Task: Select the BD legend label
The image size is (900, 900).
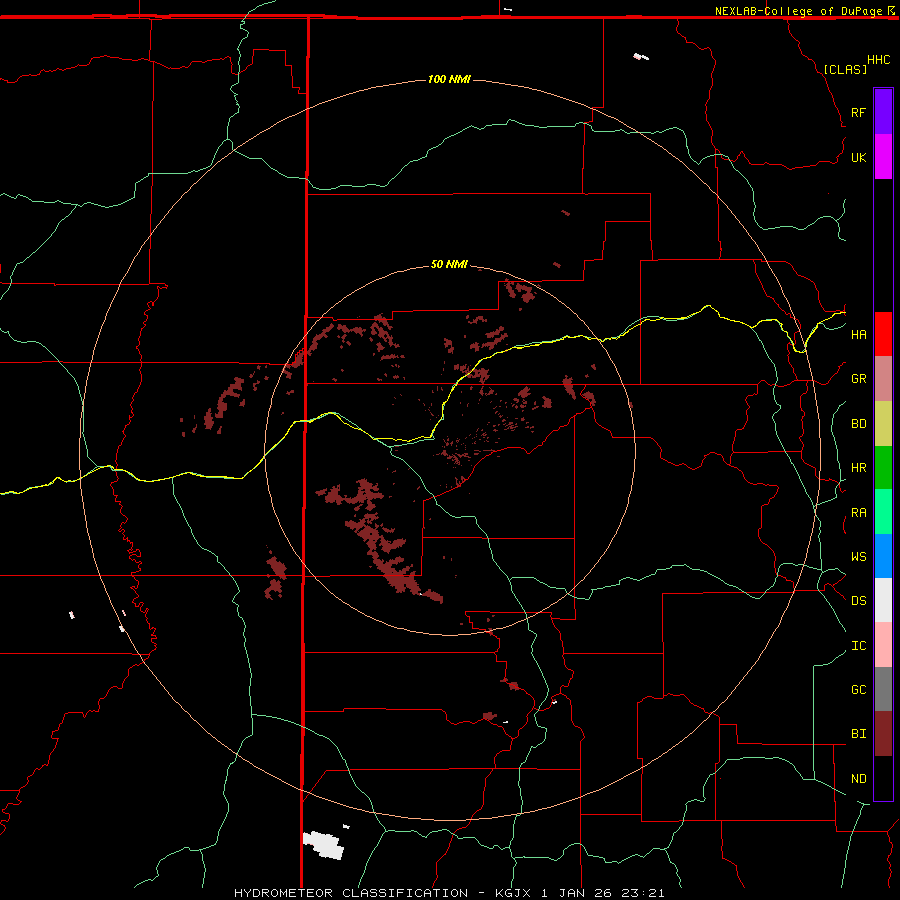Action: coord(858,424)
